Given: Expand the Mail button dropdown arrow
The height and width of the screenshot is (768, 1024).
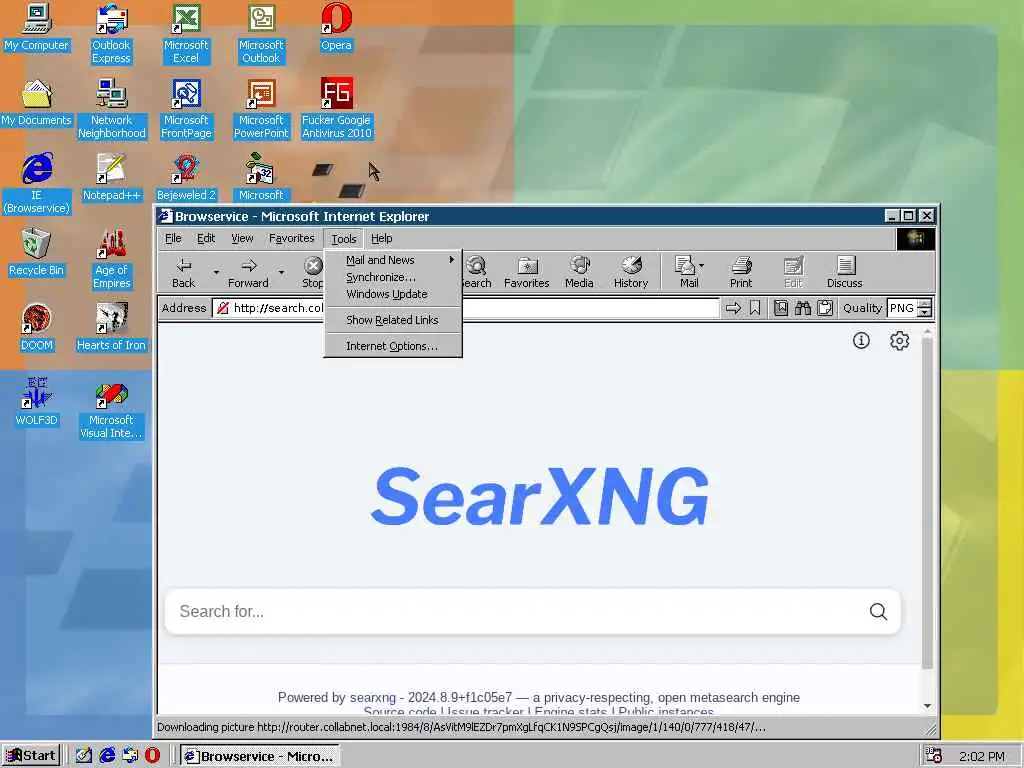Looking at the screenshot, I should click(x=702, y=266).
